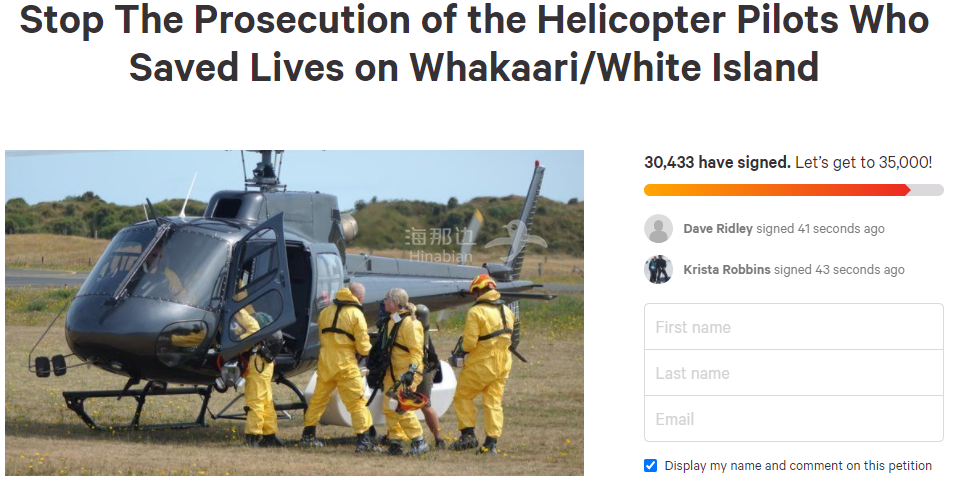Click the Let's get to 35,000 text

863,162
